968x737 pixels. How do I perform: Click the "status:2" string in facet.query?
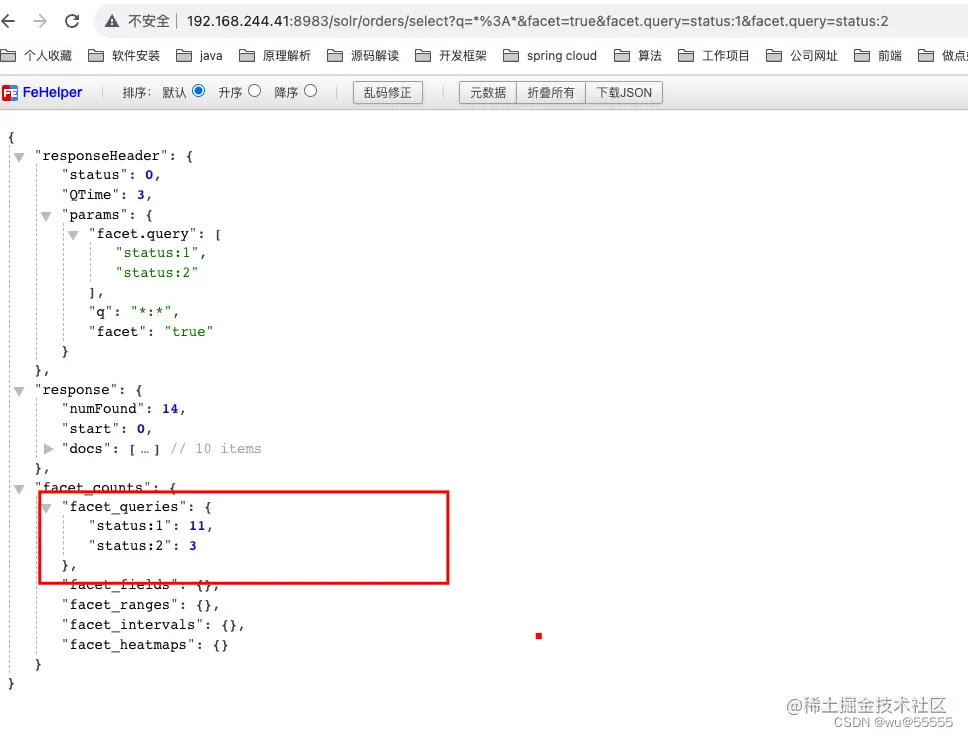[157, 273]
